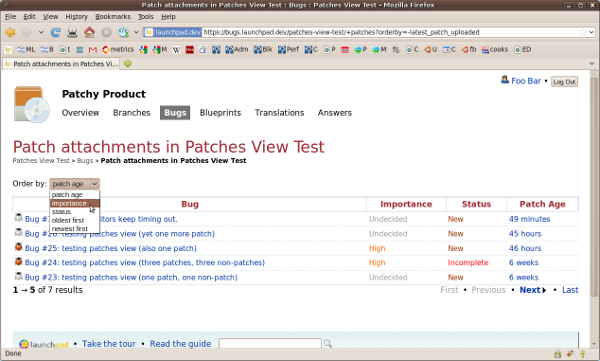Open the ED bookmark

[x=523, y=49]
